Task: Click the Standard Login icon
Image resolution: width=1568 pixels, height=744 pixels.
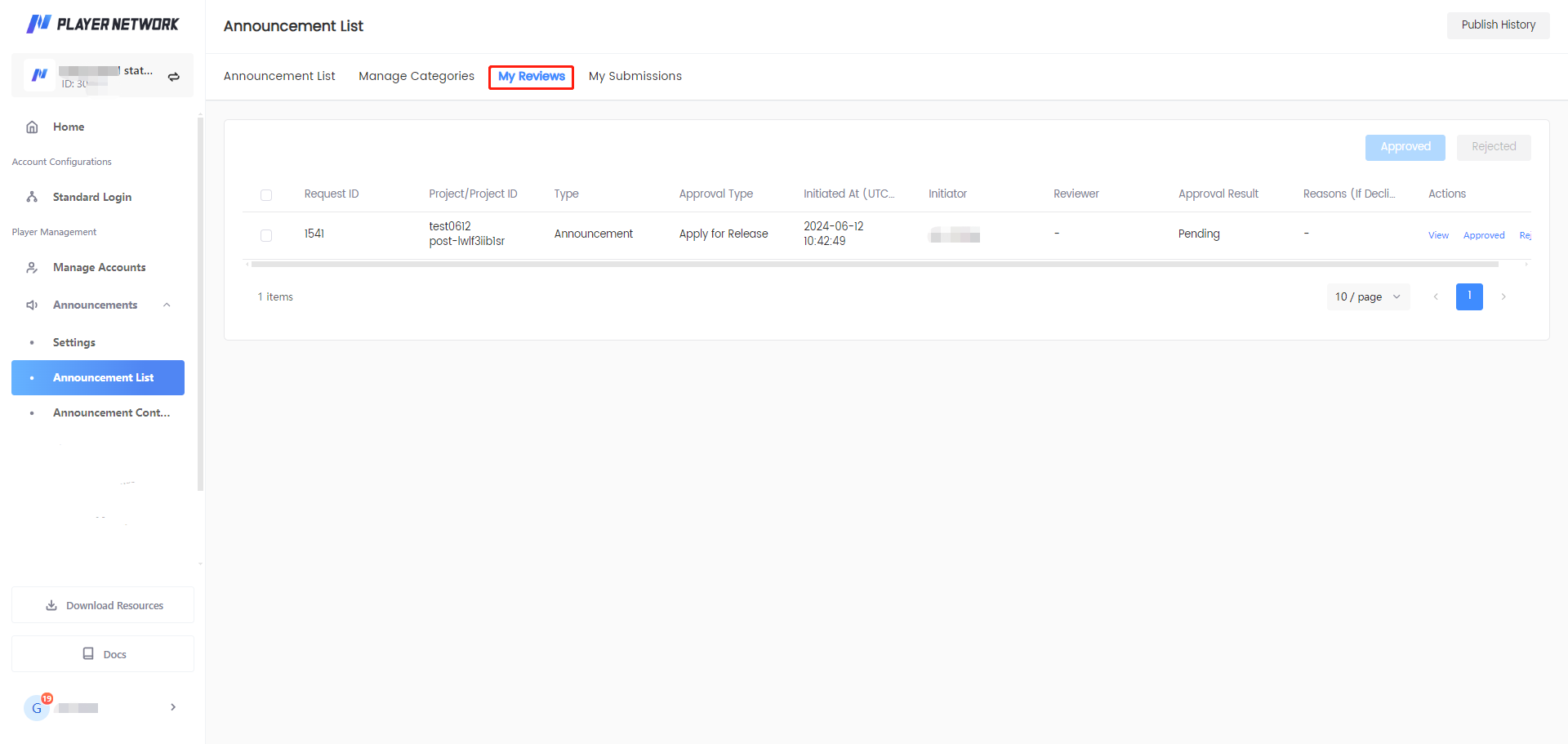Action: tap(33, 198)
